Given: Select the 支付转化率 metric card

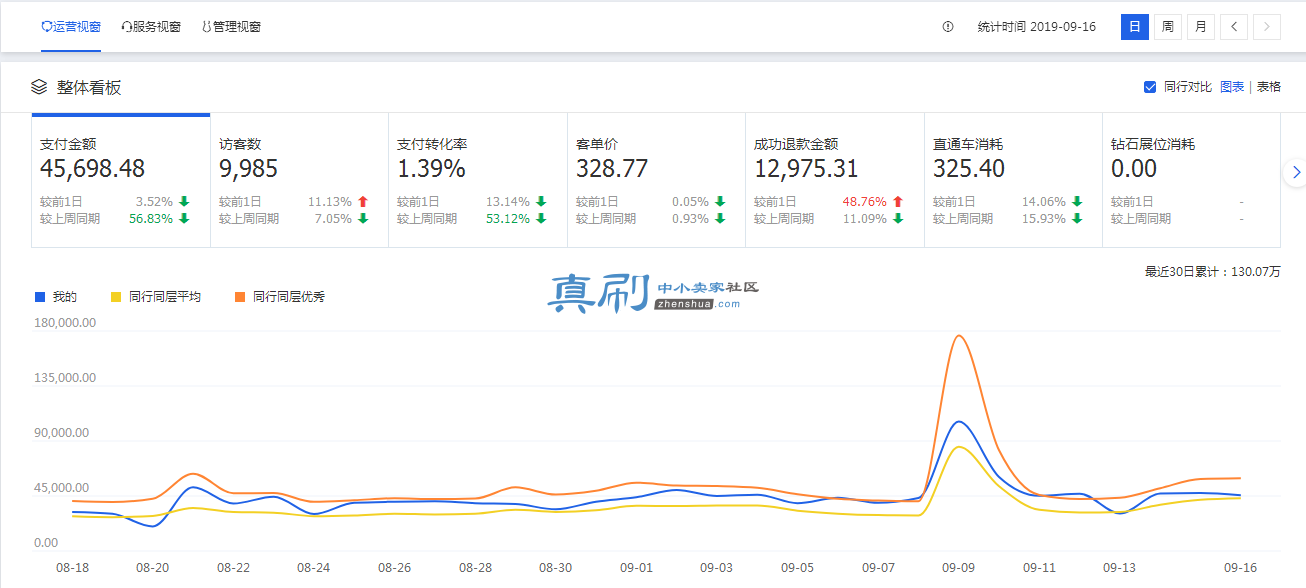Looking at the screenshot, I should tap(478, 181).
